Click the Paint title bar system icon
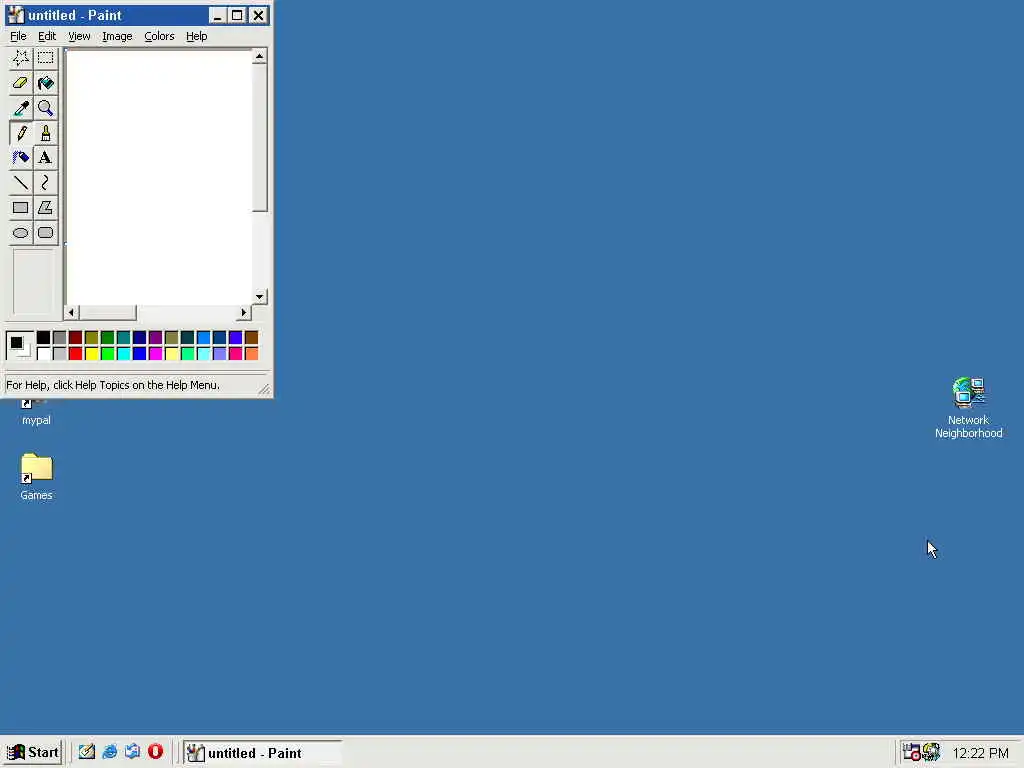Image resolution: width=1024 pixels, height=768 pixels. pos(16,15)
